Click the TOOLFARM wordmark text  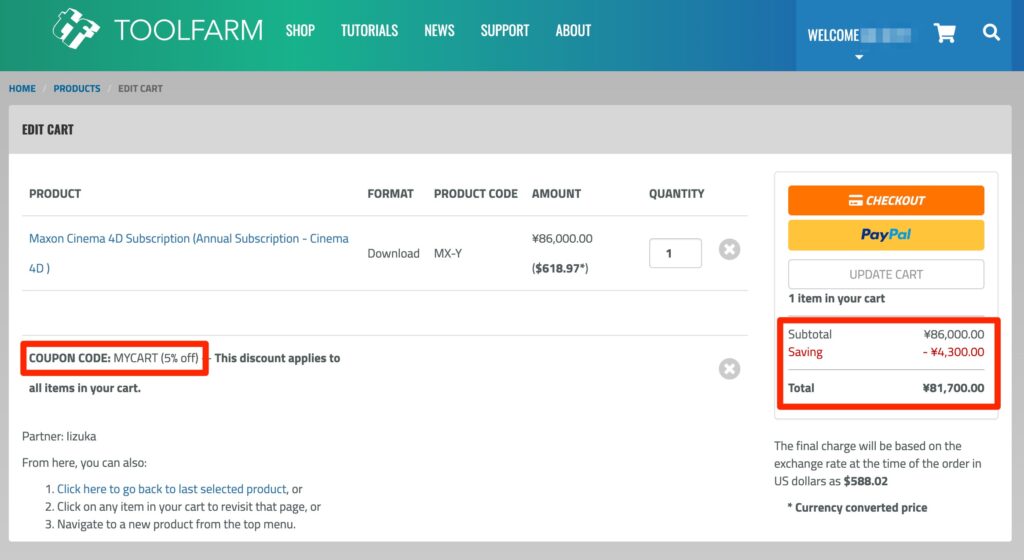[188, 30]
